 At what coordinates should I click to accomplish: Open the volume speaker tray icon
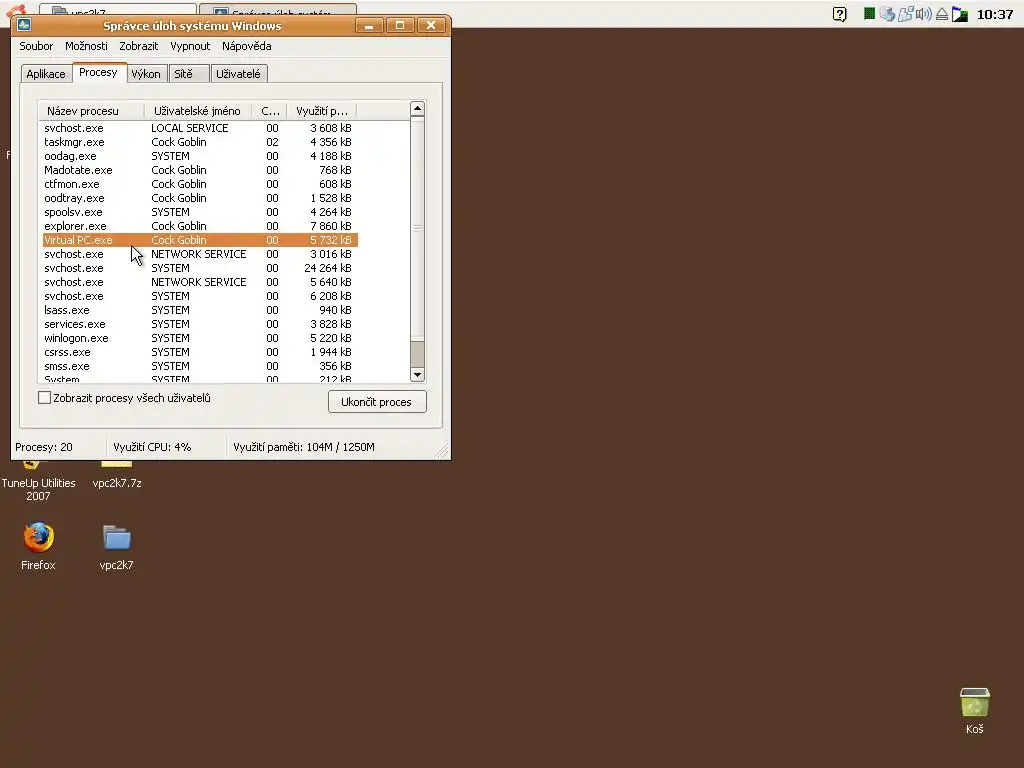coord(923,14)
